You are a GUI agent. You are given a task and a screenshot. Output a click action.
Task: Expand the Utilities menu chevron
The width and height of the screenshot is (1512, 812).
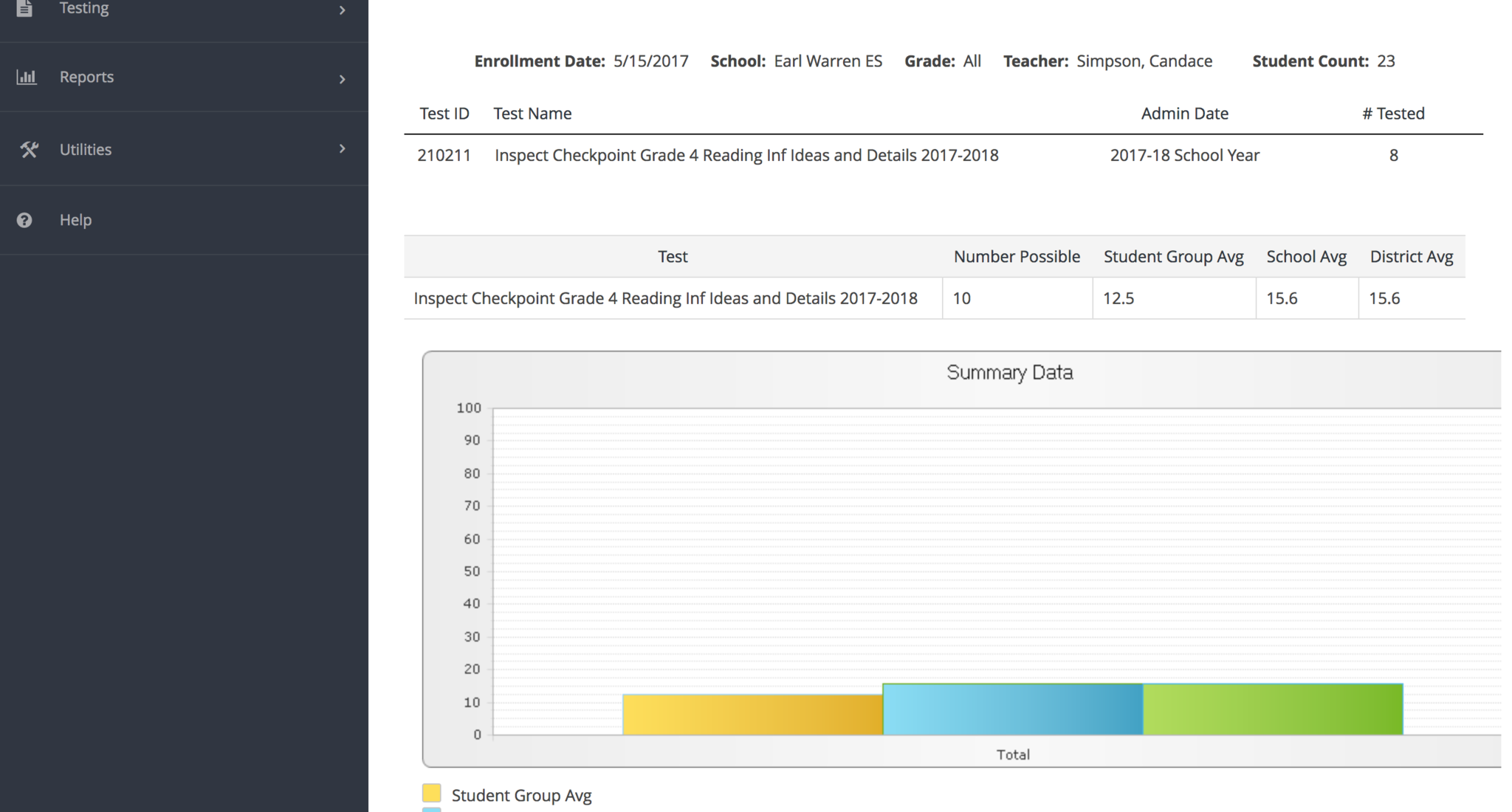pyautogui.click(x=342, y=148)
